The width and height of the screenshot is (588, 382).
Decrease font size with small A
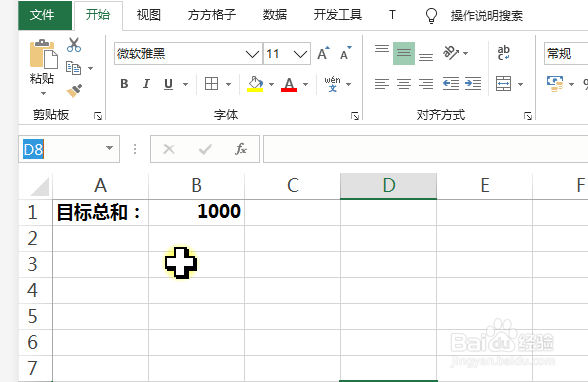pyautogui.click(x=345, y=54)
